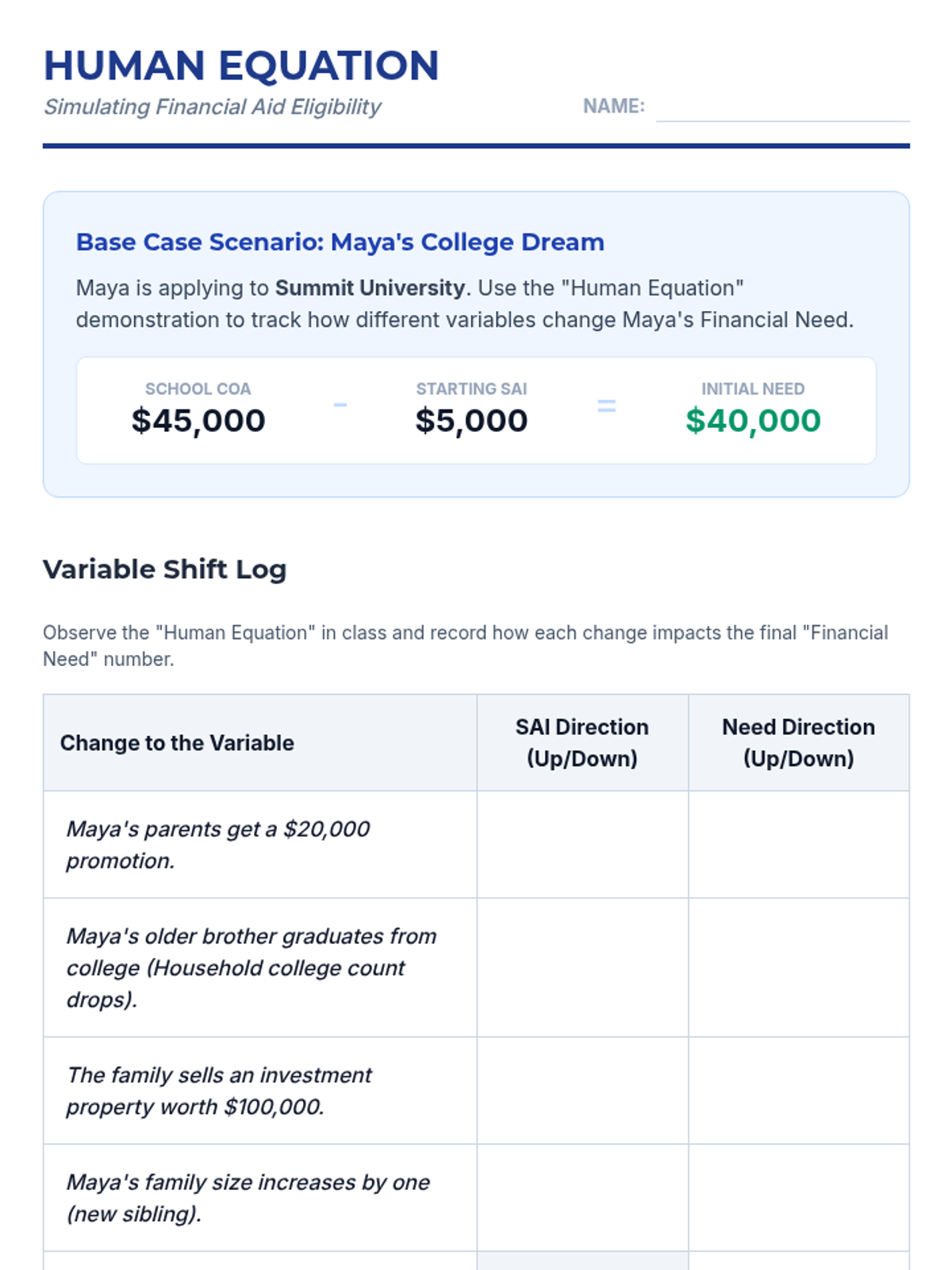This screenshot has height=1270, width=952.
Task: Click the Initial Need $40,000 value
Action: point(753,421)
